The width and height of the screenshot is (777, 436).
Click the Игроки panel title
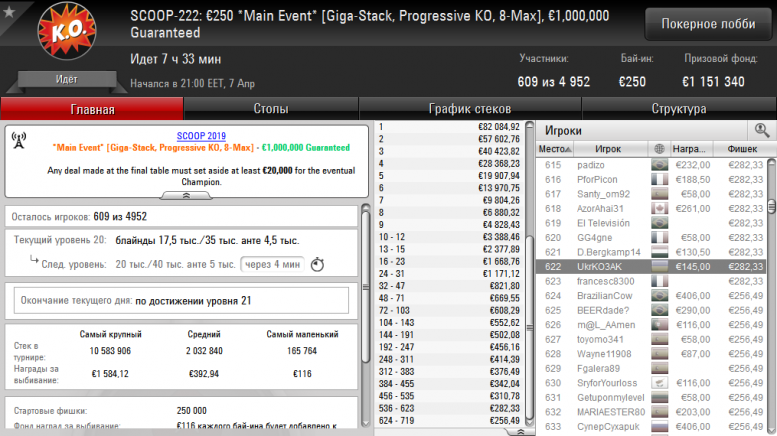click(x=563, y=131)
